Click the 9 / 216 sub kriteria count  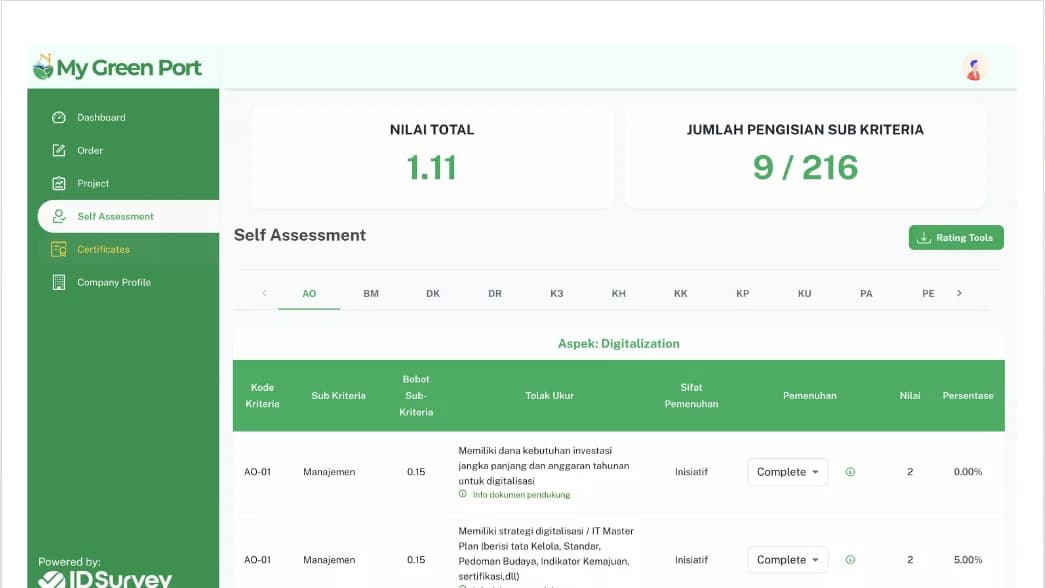tap(805, 167)
